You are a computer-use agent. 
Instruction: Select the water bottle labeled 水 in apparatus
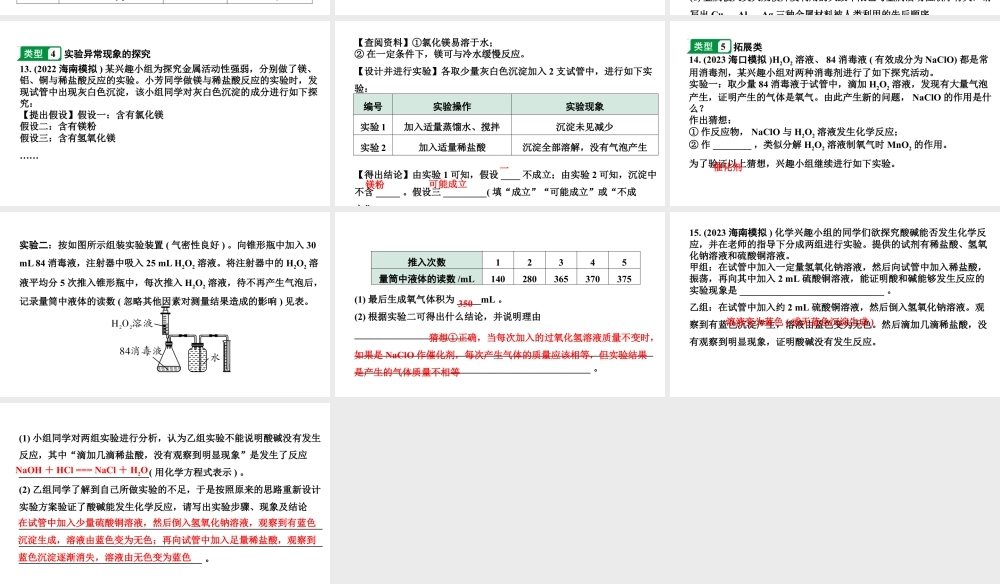point(196,358)
